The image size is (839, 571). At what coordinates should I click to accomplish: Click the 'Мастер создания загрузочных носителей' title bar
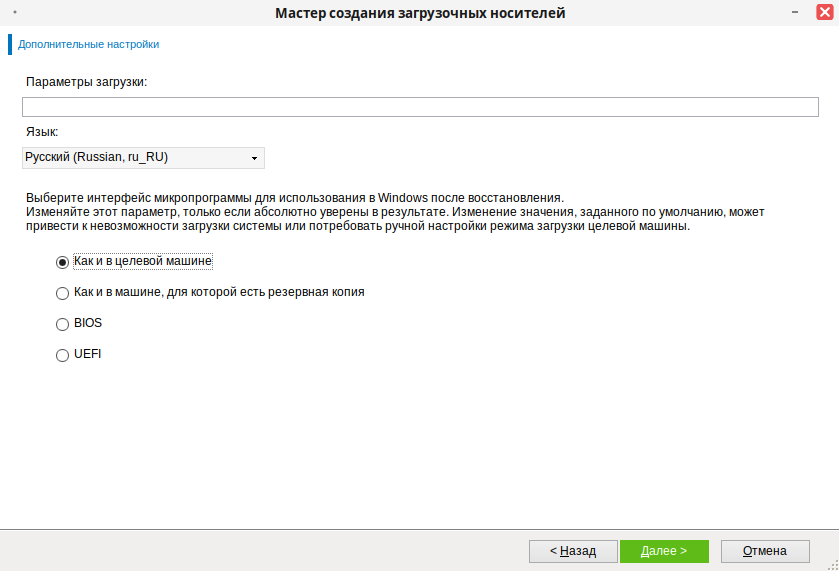pos(420,13)
